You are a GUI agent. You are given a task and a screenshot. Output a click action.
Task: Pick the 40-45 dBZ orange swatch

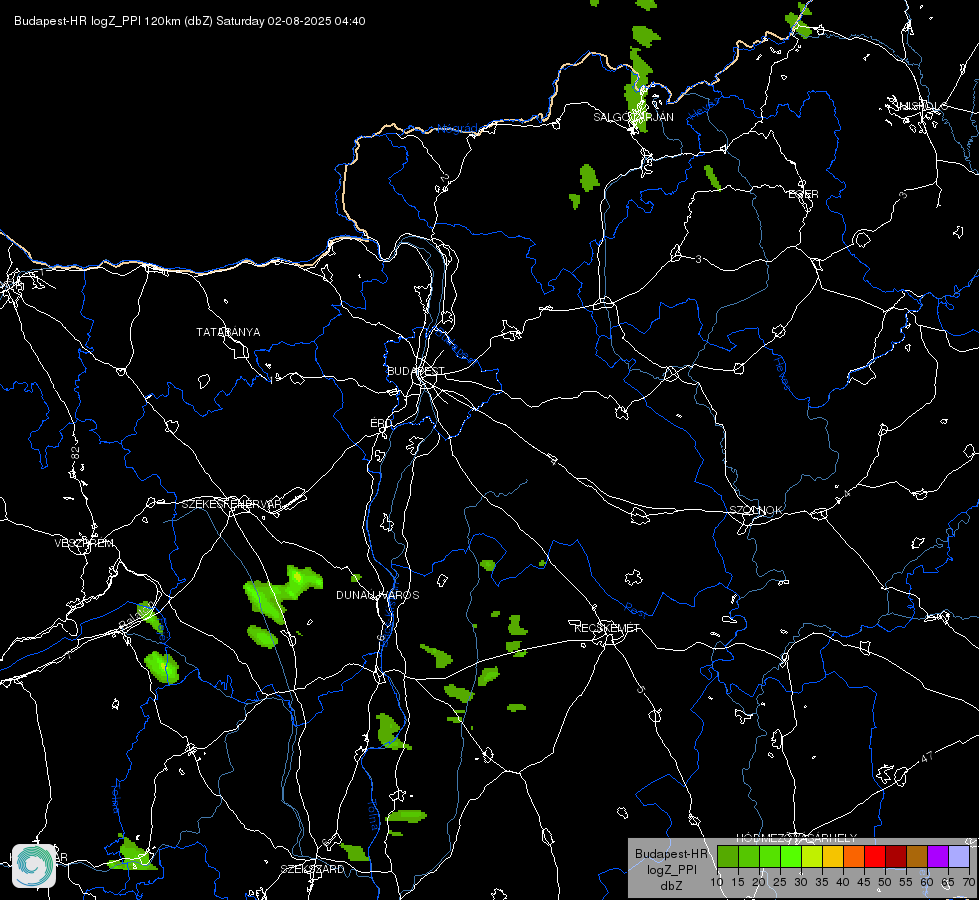[x=854, y=856]
